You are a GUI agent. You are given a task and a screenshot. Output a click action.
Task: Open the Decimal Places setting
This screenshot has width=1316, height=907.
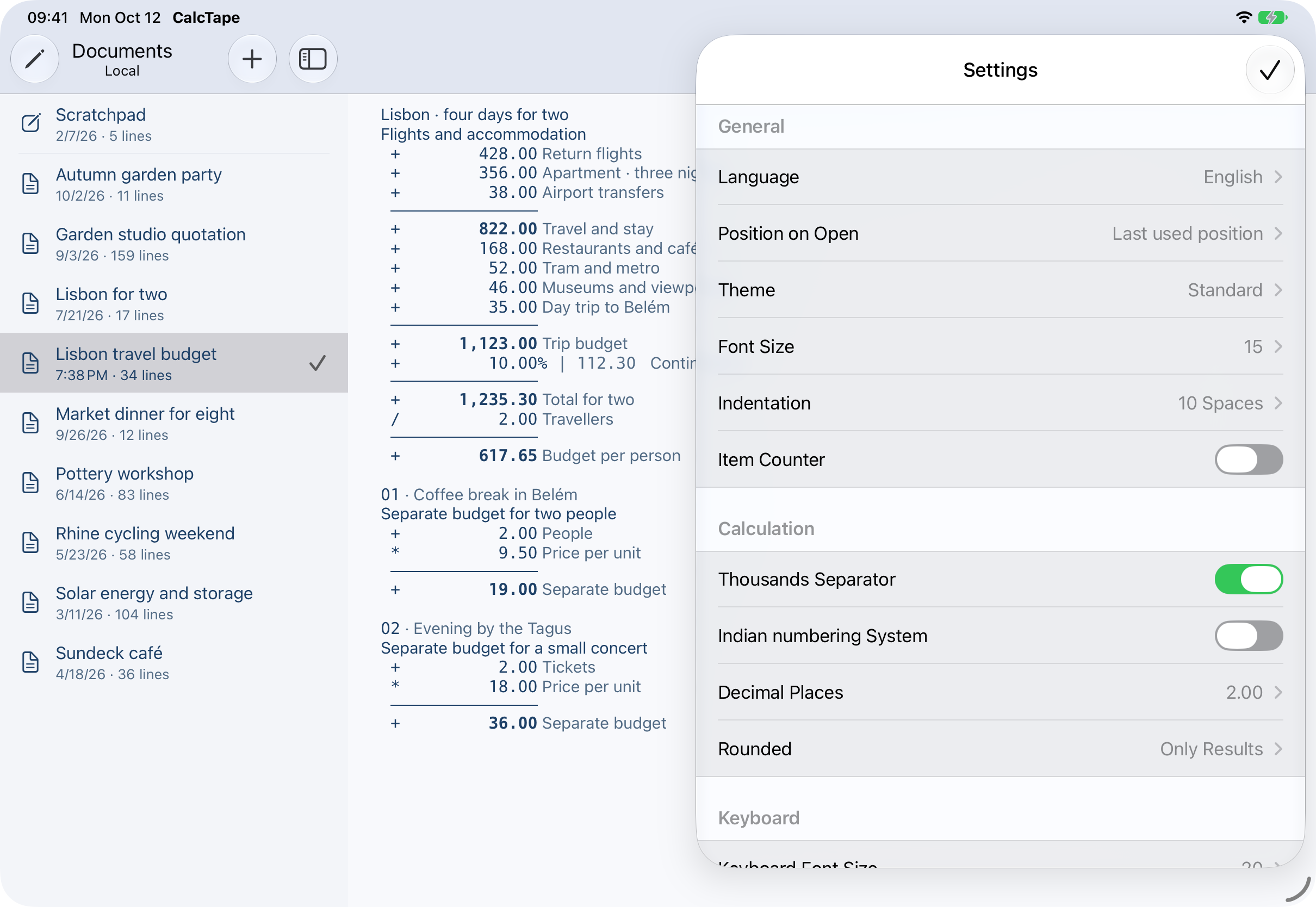(1000, 693)
